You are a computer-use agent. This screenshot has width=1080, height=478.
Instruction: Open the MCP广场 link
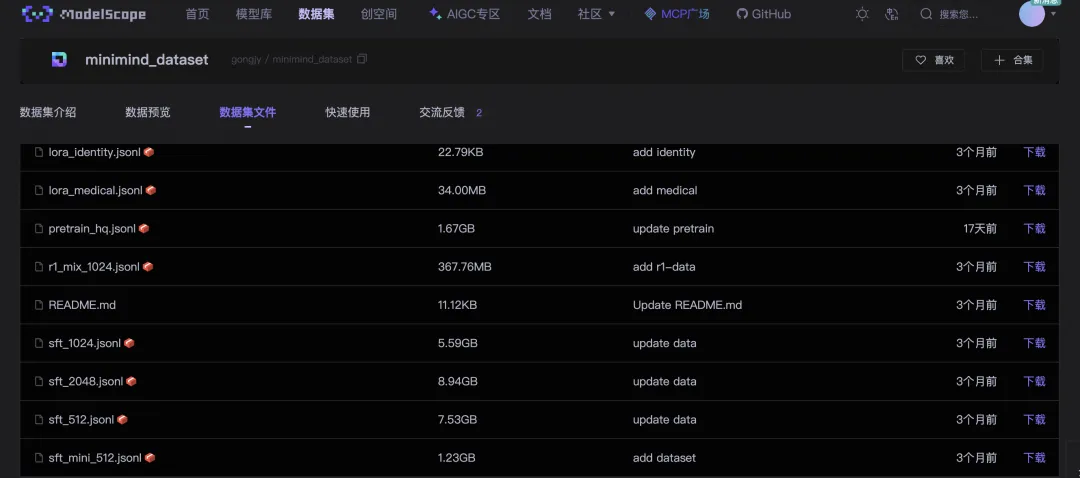[677, 14]
